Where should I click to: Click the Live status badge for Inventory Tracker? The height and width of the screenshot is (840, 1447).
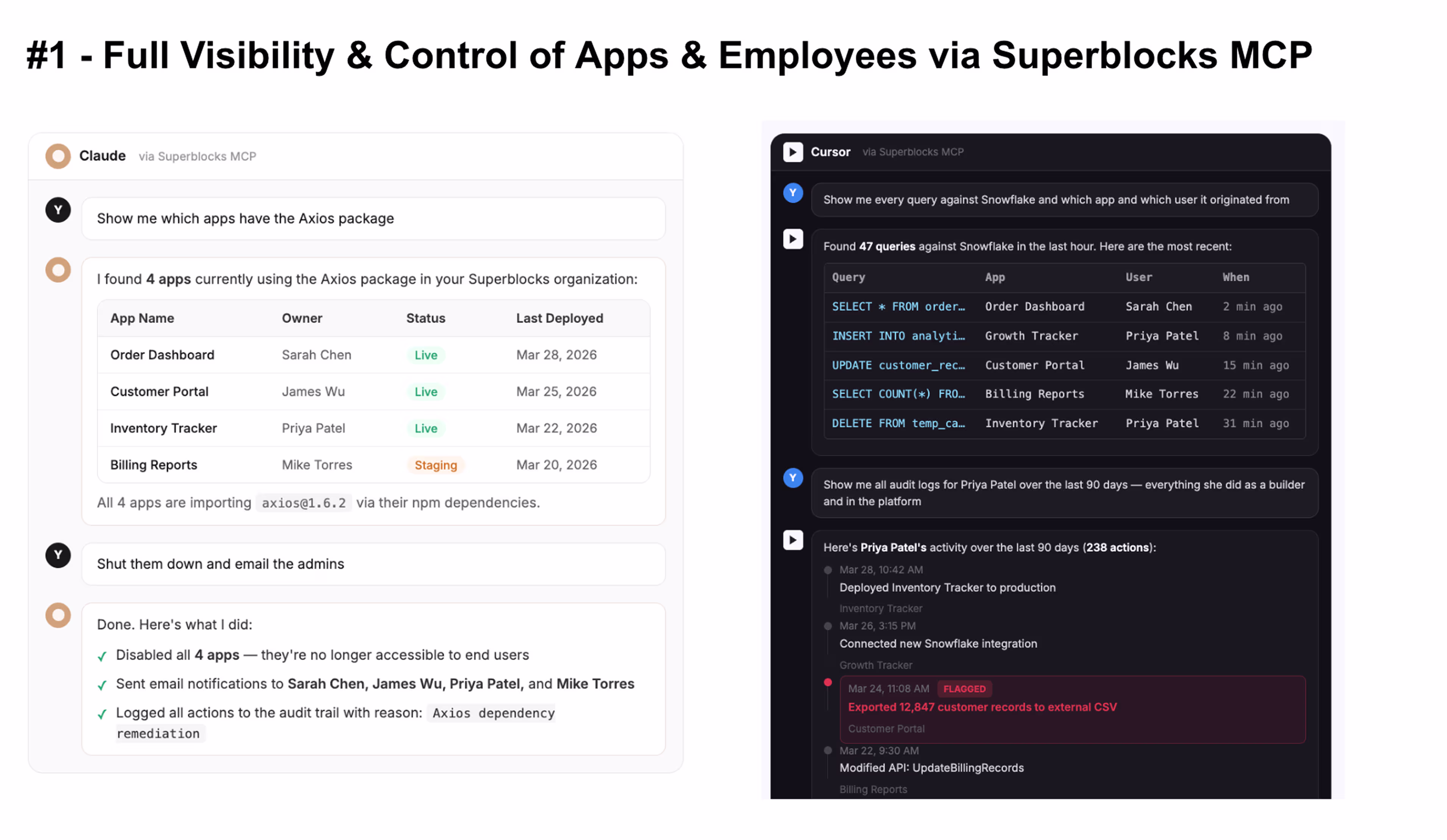[x=426, y=429]
